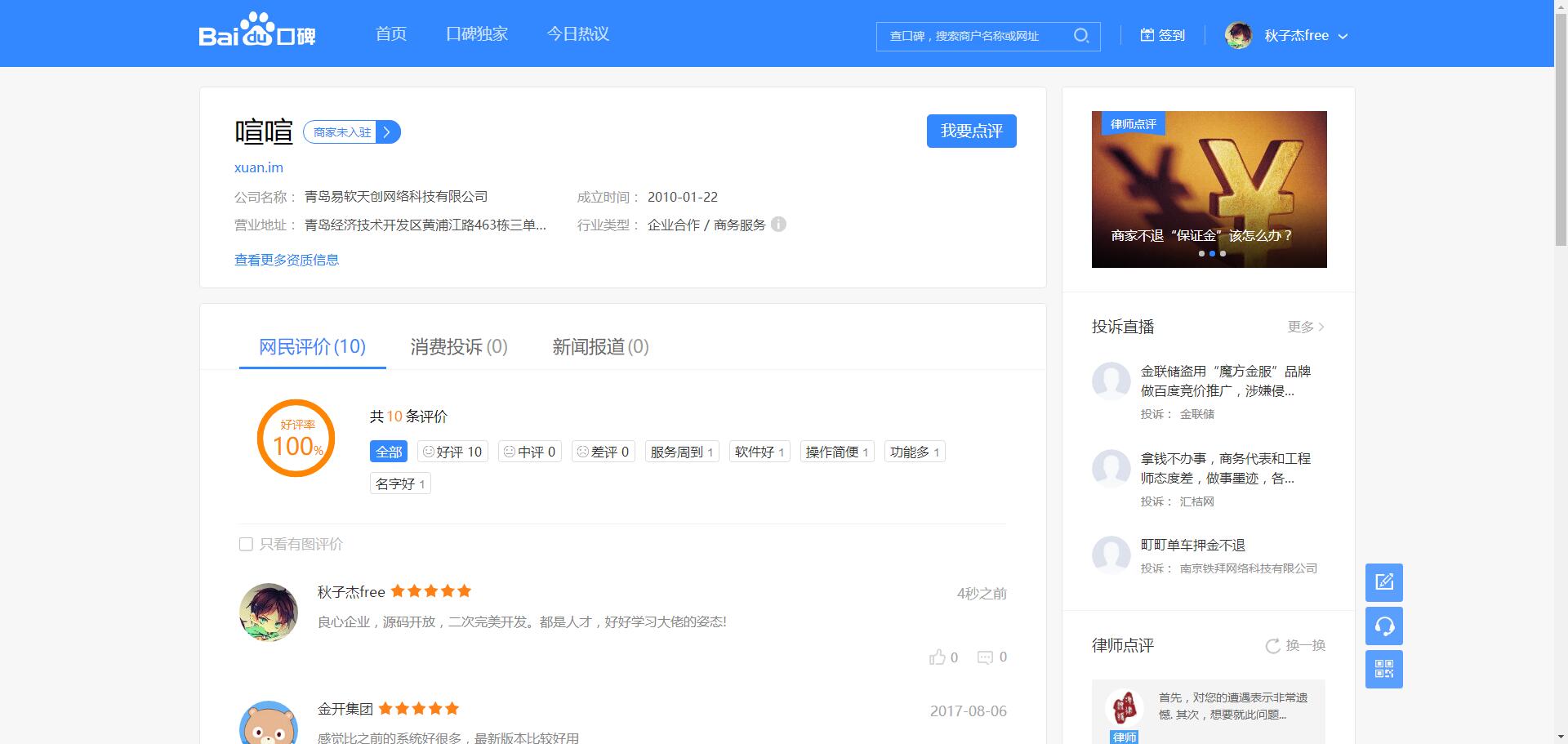Filter by 好评 10
This screenshot has height=744, width=1568.
tap(452, 452)
